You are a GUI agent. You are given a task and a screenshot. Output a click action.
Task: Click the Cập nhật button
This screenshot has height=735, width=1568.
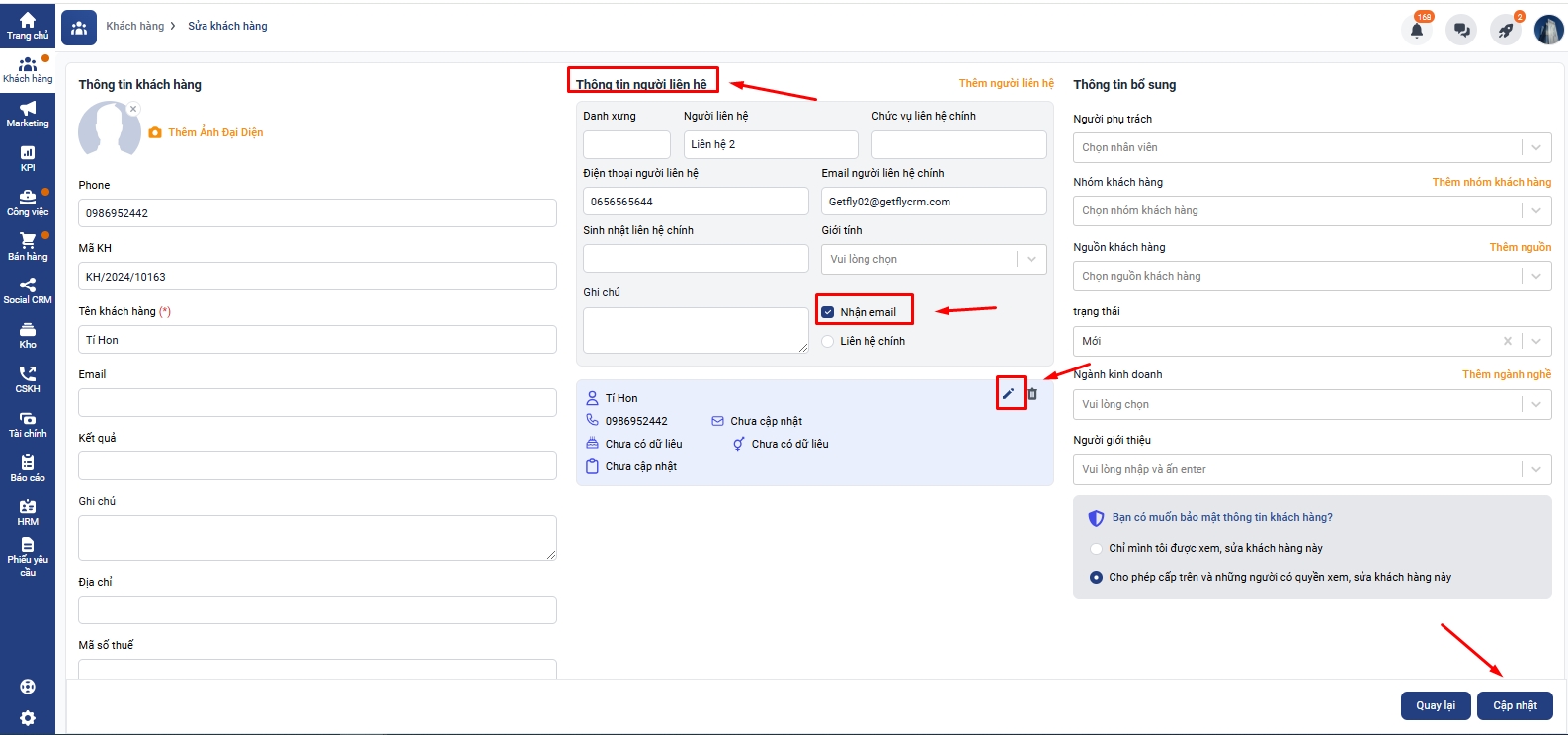[1514, 705]
